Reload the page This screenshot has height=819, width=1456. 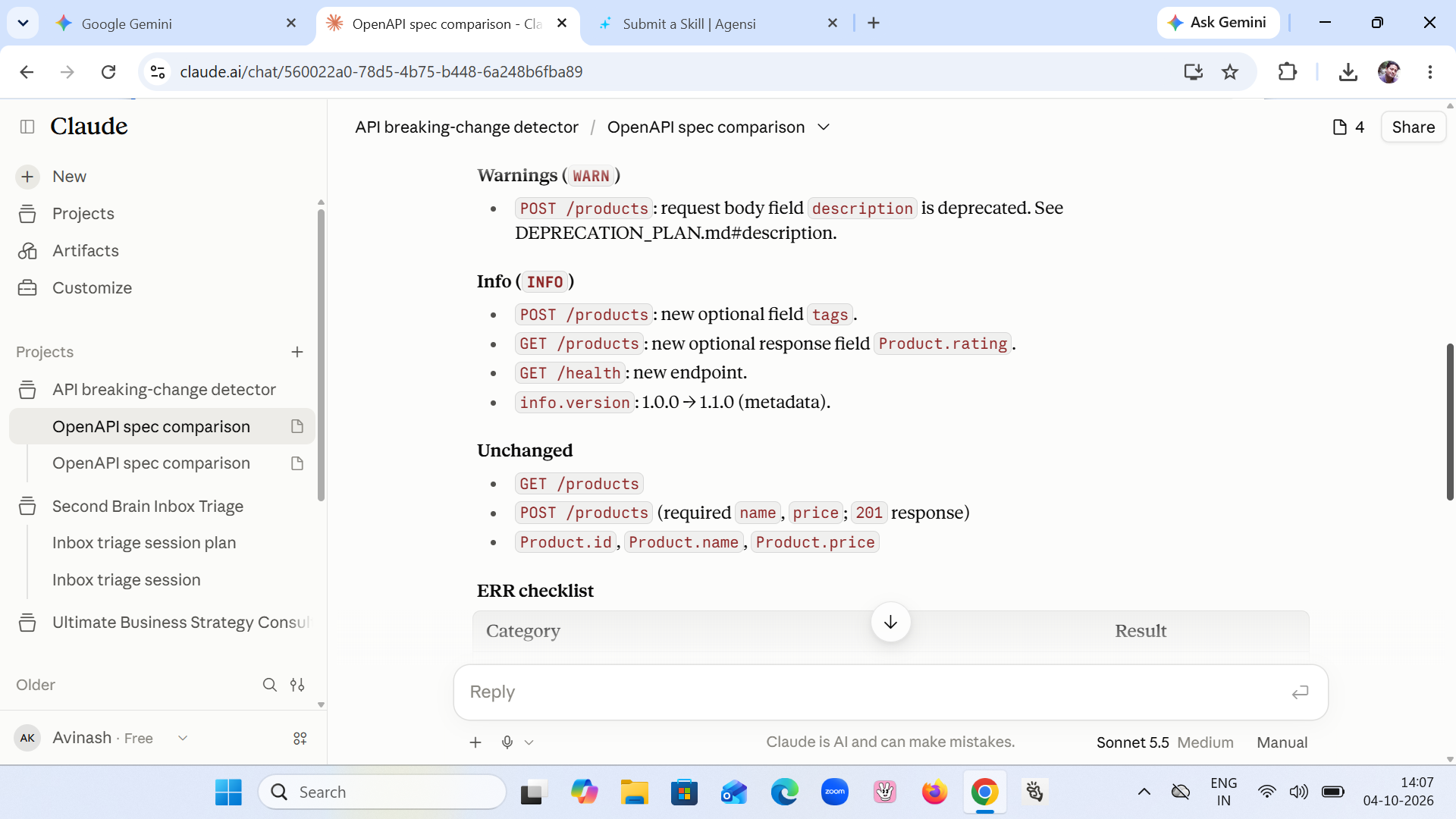coord(108,72)
